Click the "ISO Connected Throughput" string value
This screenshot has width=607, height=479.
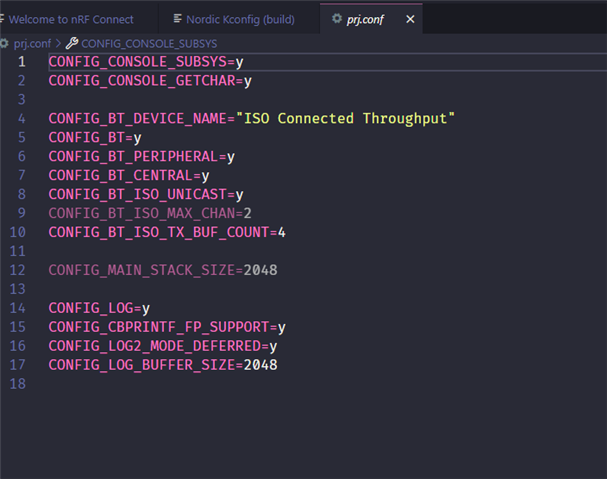(x=346, y=118)
